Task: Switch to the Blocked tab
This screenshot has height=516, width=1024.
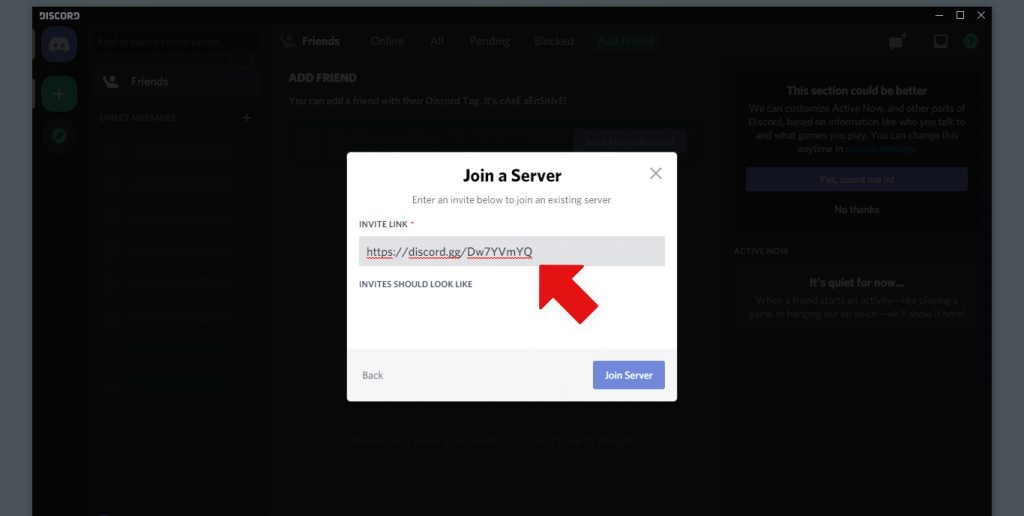Action: pos(554,41)
